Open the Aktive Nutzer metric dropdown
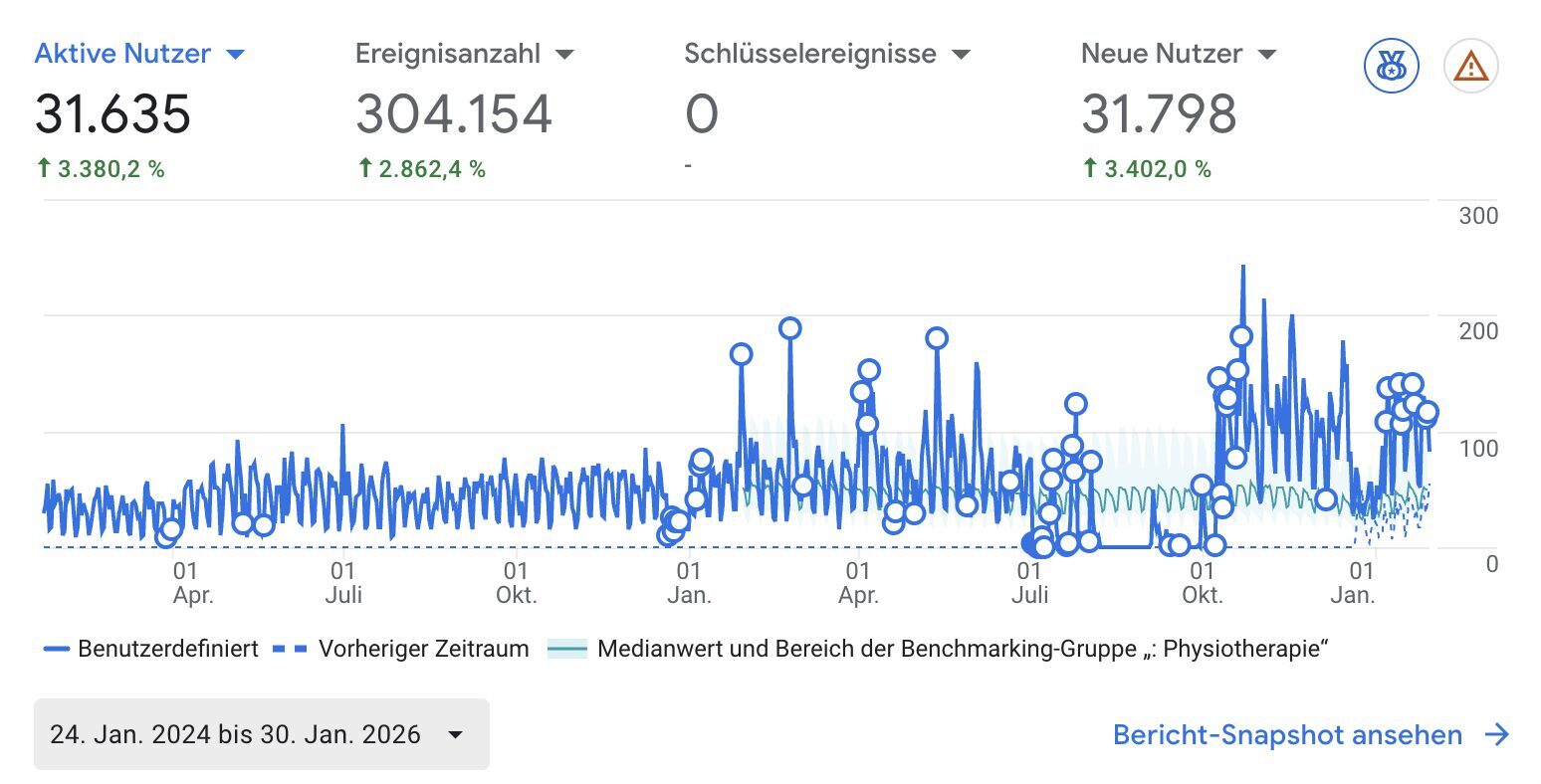 [x=235, y=54]
